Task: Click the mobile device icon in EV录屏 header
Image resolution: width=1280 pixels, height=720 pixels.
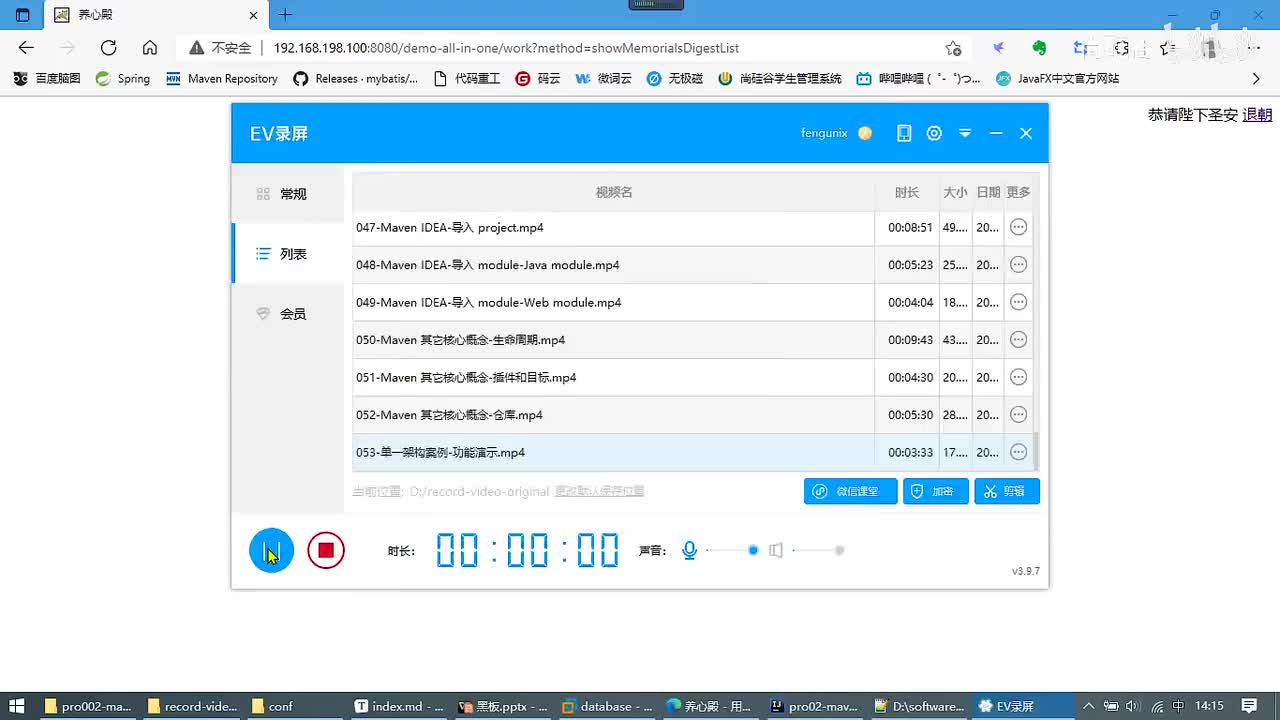Action: [x=904, y=133]
